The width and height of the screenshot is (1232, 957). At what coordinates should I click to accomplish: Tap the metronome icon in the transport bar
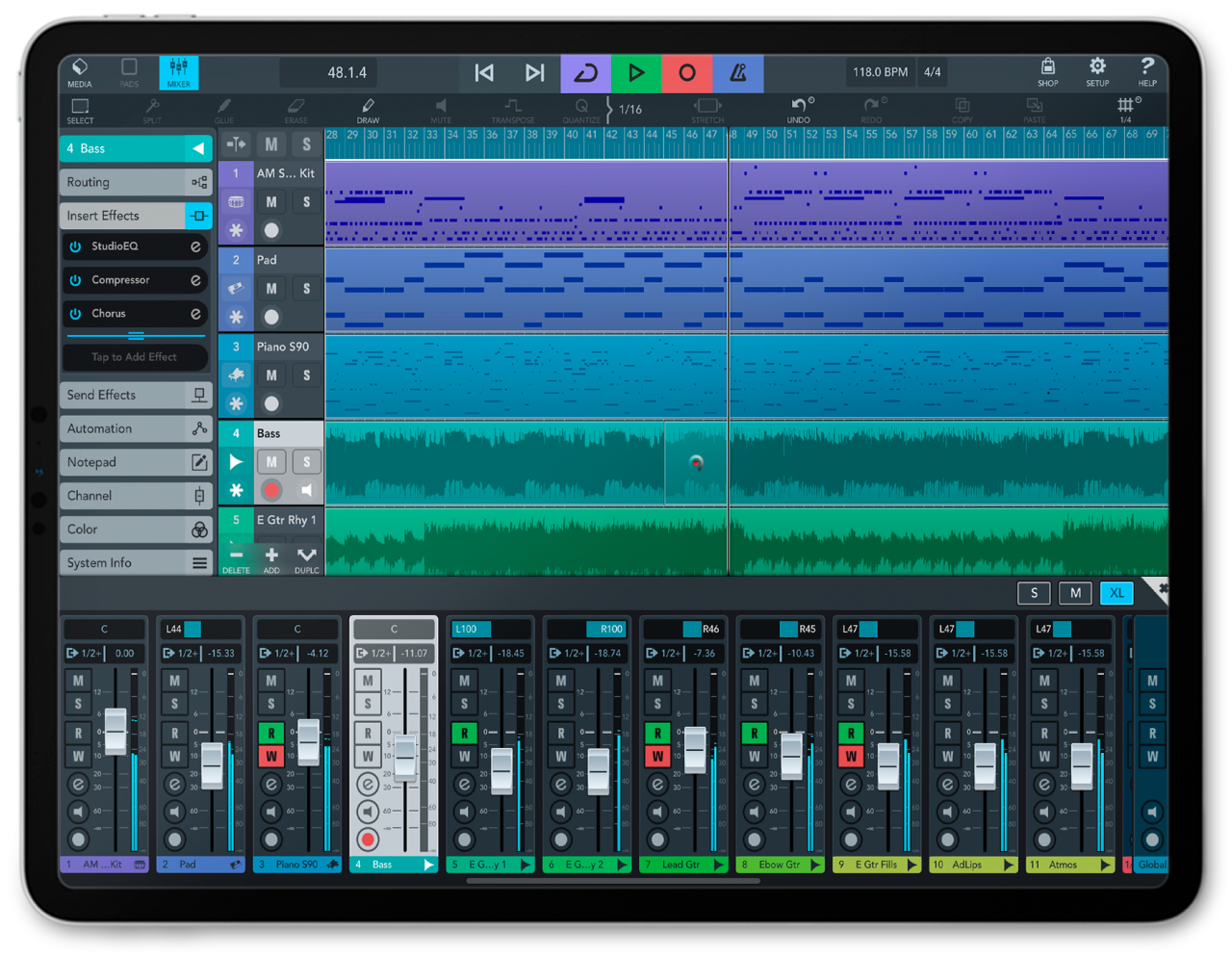[738, 72]
